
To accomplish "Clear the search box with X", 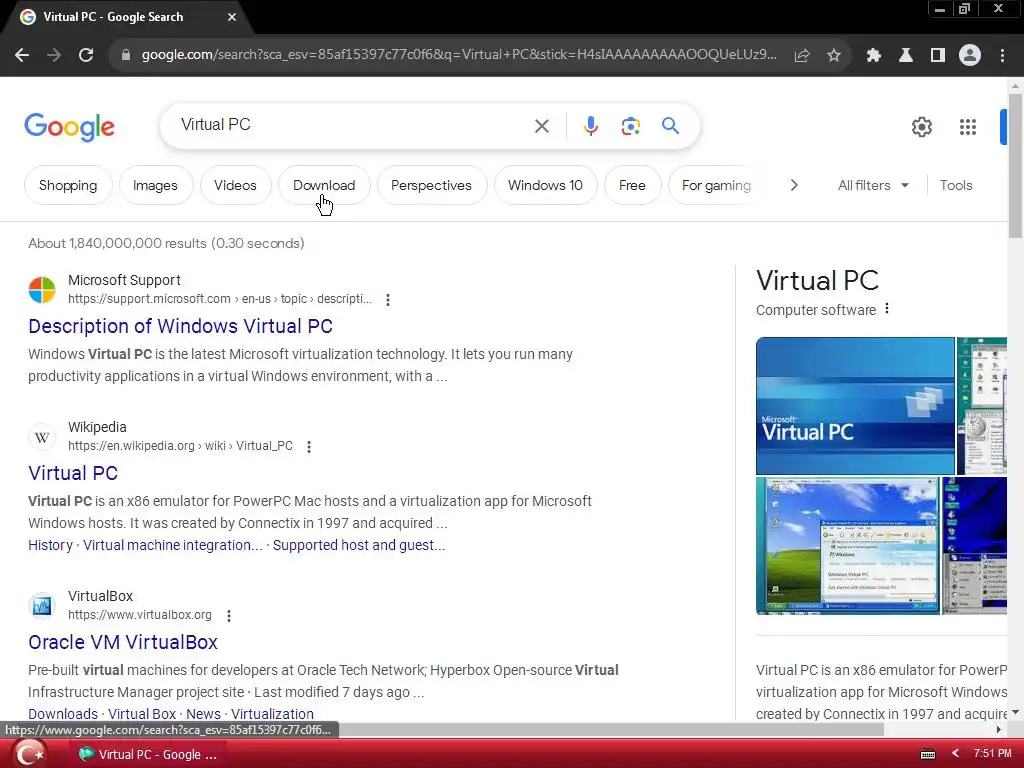I will coord(541,126).
